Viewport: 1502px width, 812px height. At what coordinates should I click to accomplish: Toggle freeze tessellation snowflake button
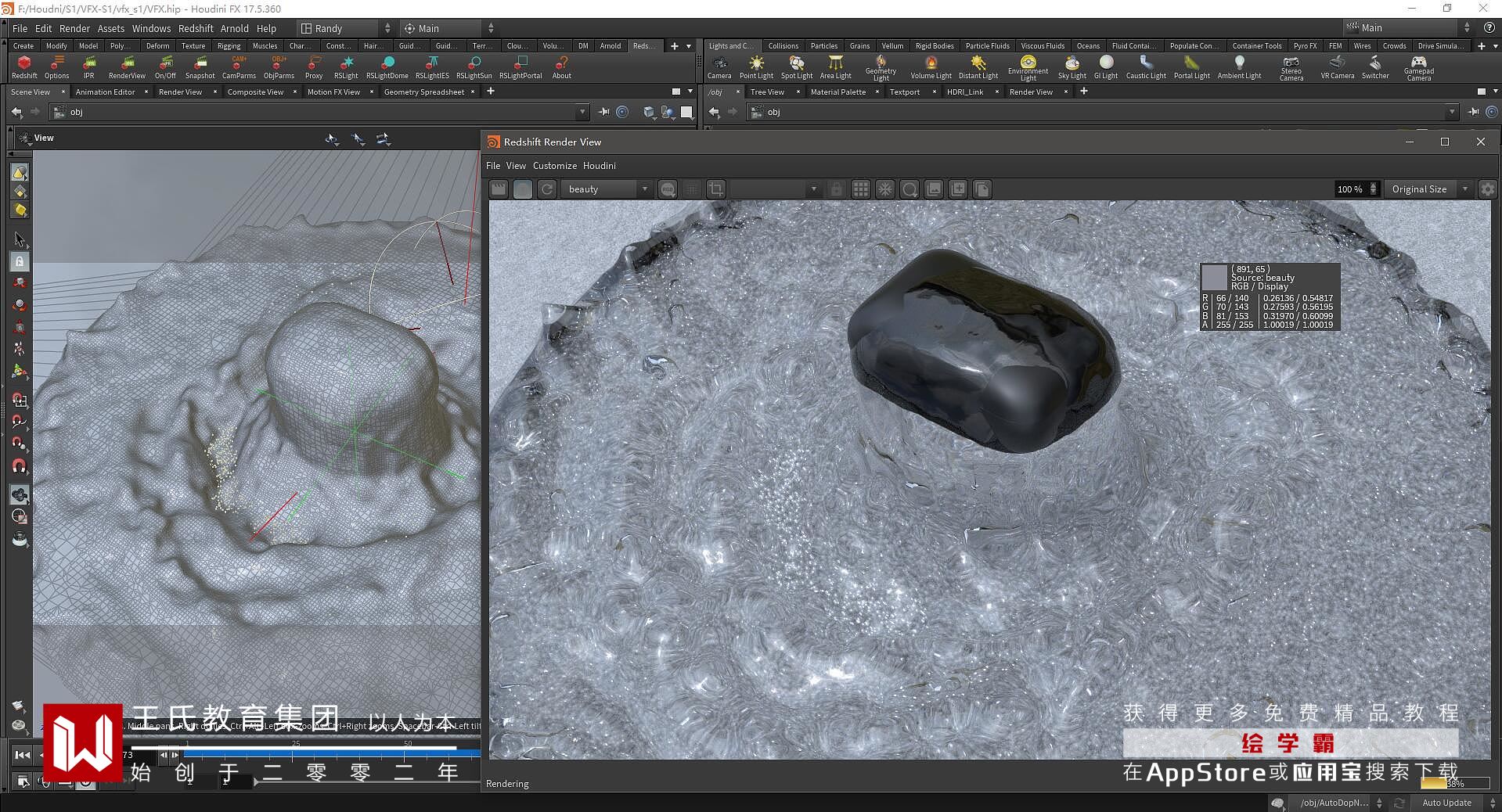884,189
